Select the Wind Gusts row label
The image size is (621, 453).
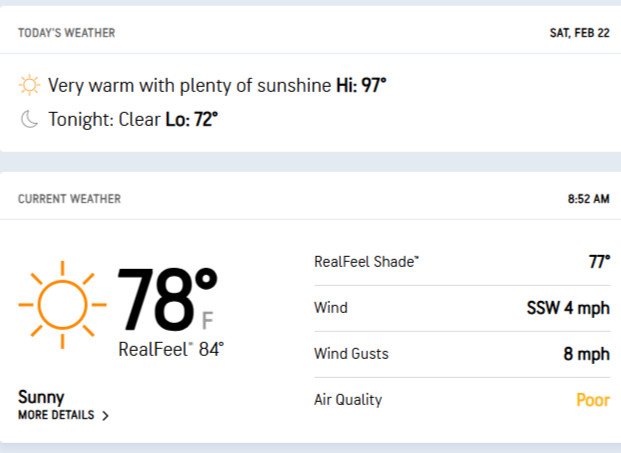[x=351, y=354]
